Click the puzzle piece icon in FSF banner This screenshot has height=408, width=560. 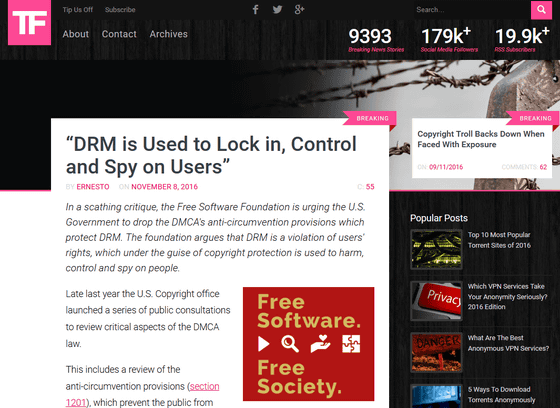pos(351,344)
